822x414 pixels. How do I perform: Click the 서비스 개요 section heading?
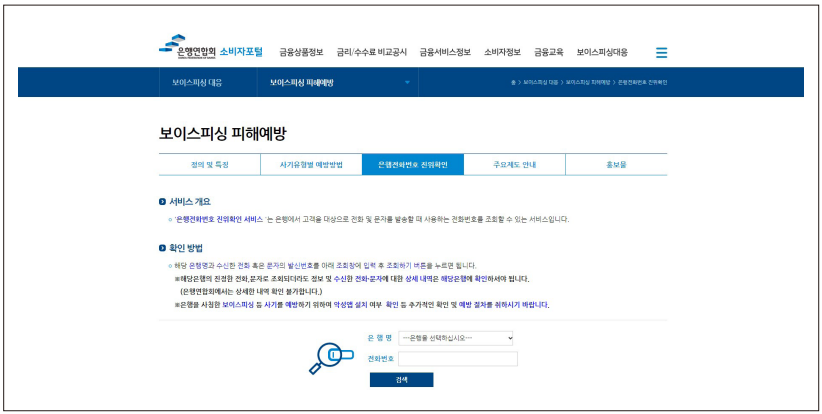click(190, 202)
